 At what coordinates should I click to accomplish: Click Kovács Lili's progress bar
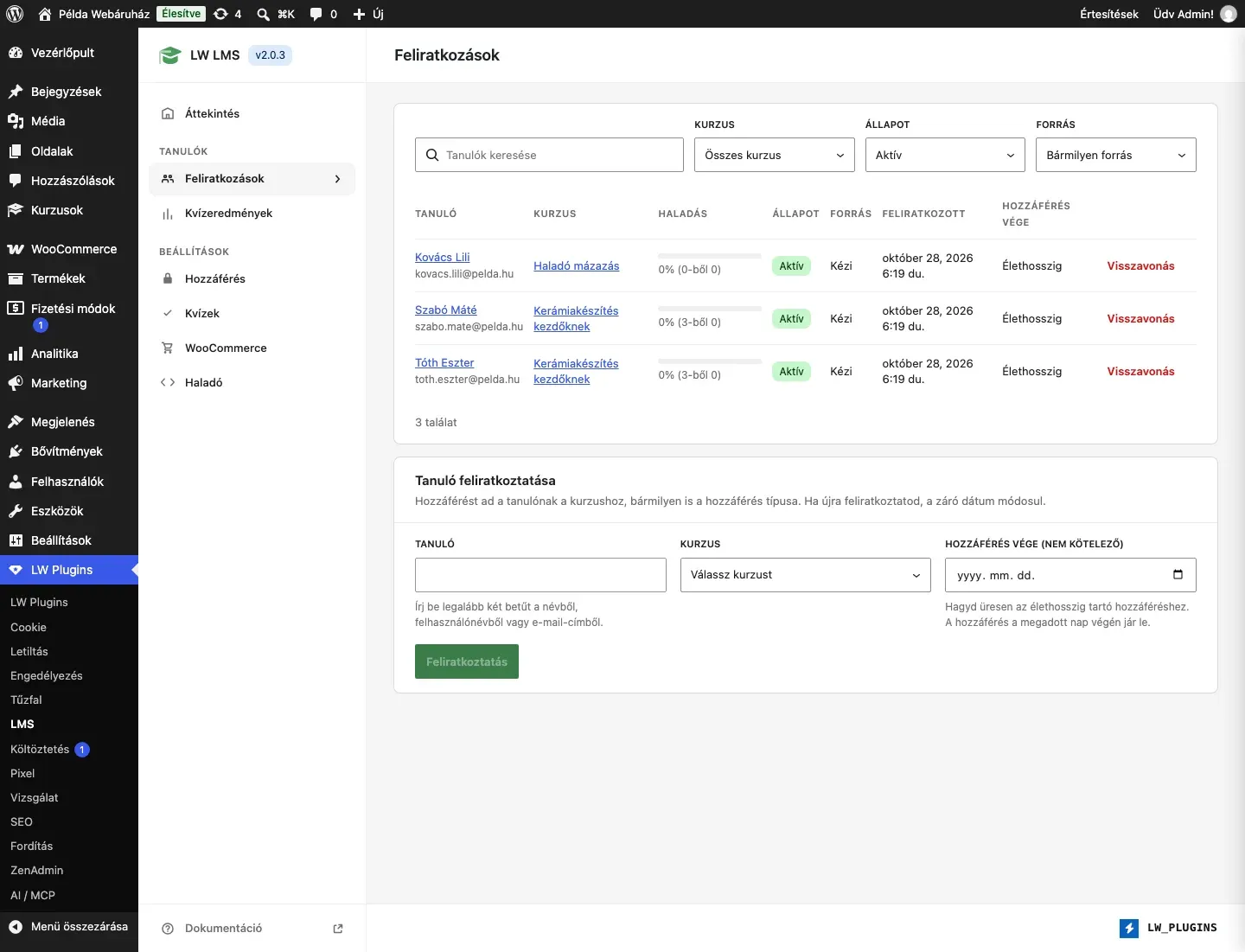click(x=710, y=256)
